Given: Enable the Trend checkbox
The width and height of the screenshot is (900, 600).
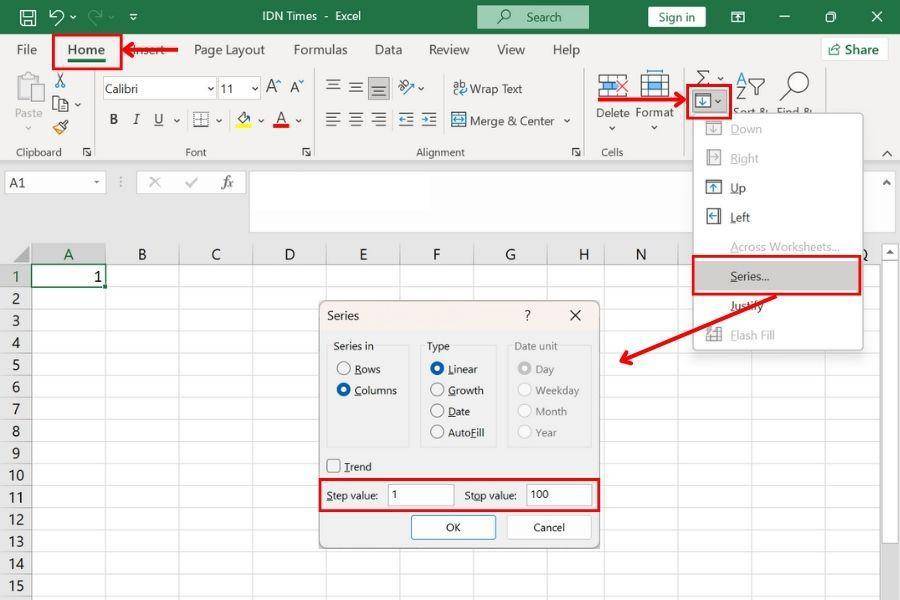Looking at the screenshot, I should tap(333, 466).
